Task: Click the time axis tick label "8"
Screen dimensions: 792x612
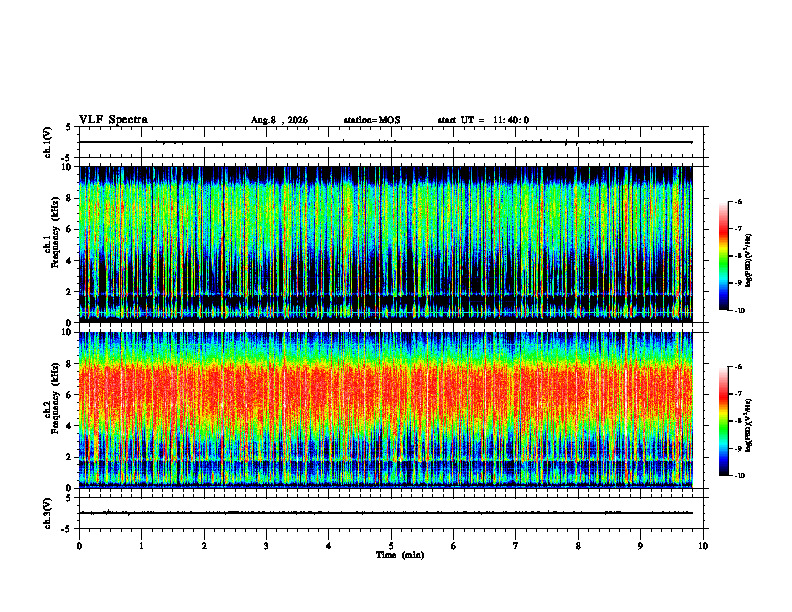Action: [578, 546]
